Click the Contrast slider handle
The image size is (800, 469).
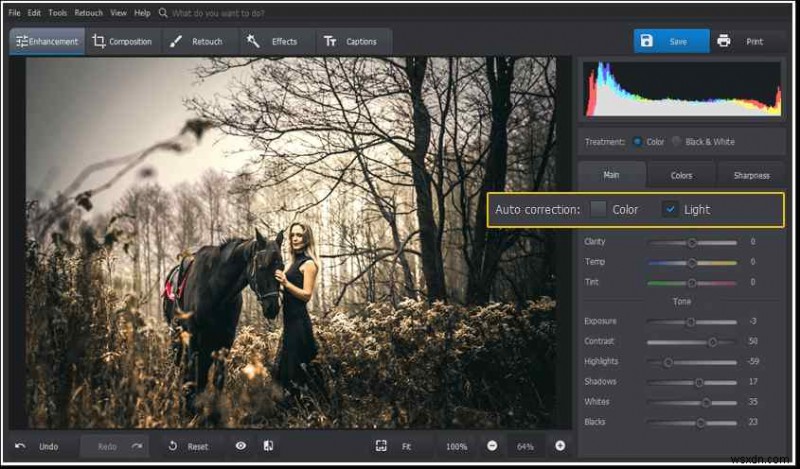(713, 342)
